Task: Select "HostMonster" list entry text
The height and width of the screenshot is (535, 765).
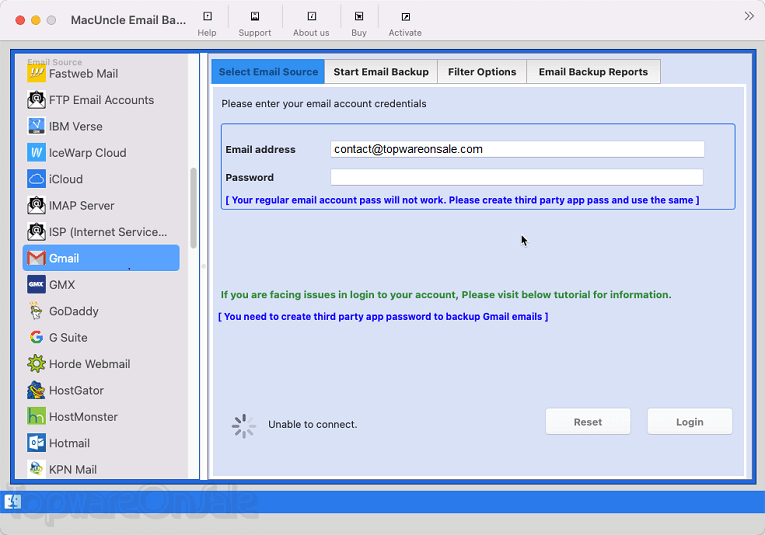Action: coord(83,416)
